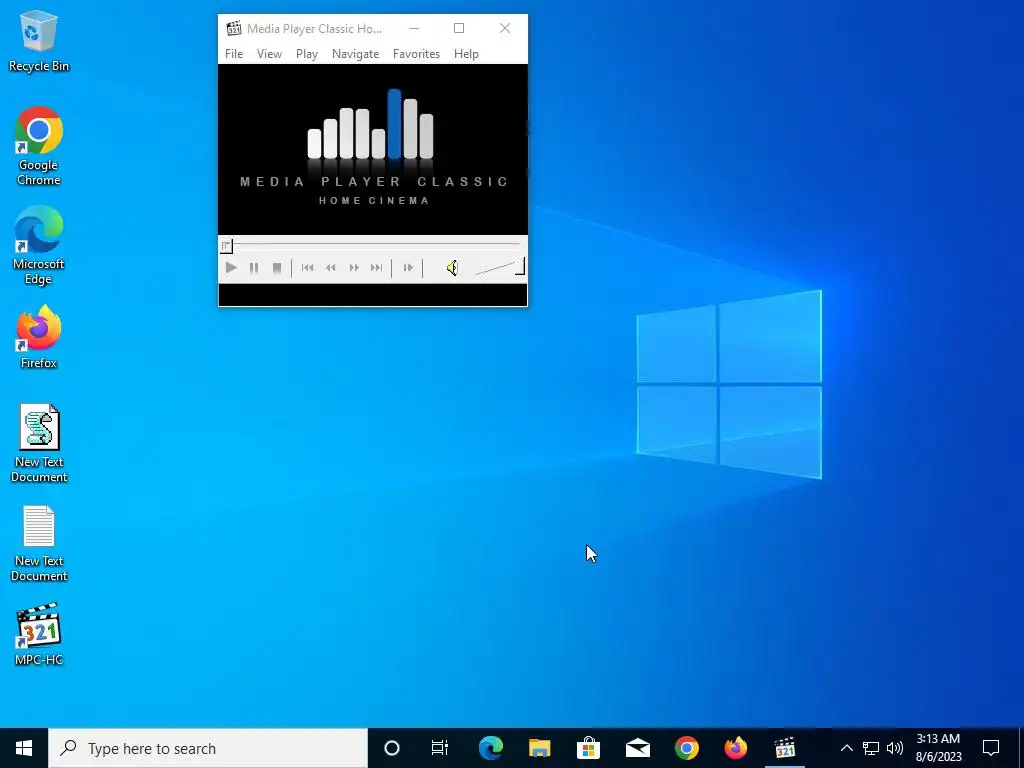
Task: Select the Firefox desktop shortcut
Action: pyautogui.click(x=39, y=337)
